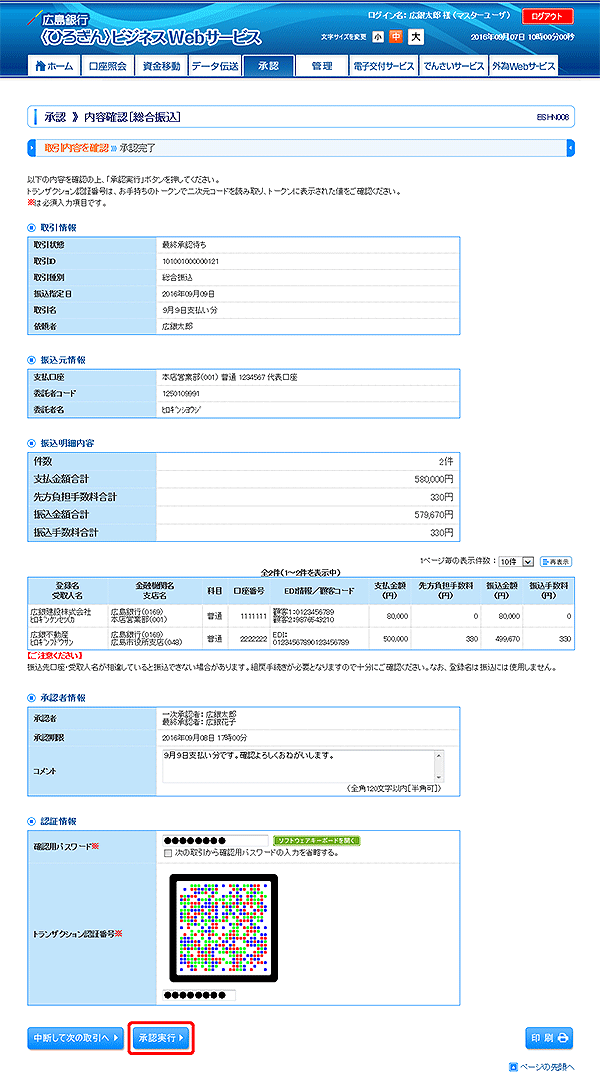Click the 支払金額 column header
The width and height of the screenshot is (600, 1079).
tap(391, 589)
